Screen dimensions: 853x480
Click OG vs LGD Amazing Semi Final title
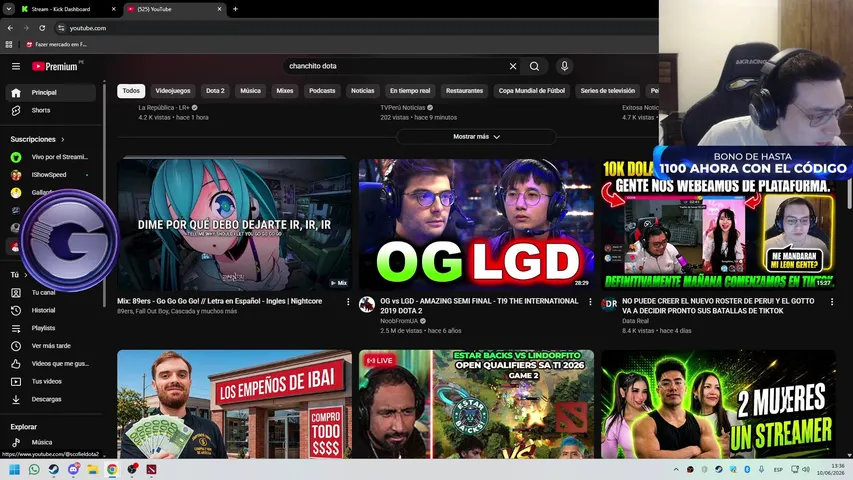[479, 306]
